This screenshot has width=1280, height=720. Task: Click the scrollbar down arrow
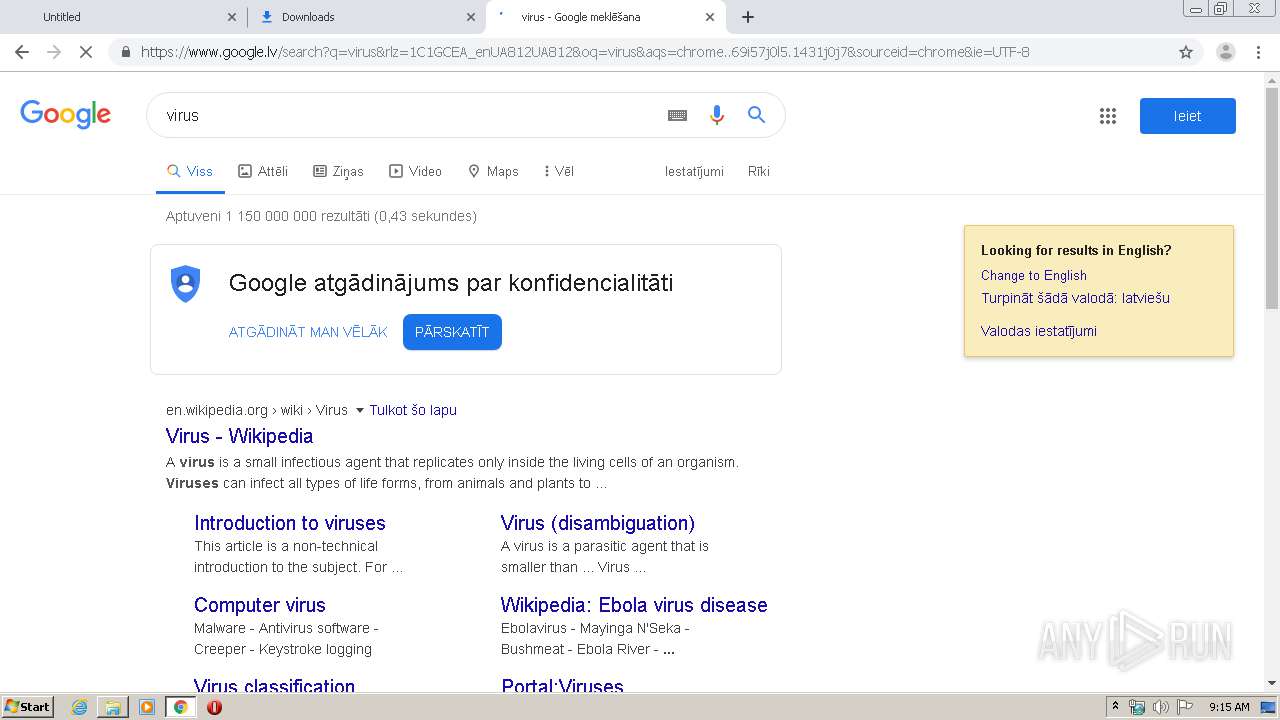(1272, 683)
